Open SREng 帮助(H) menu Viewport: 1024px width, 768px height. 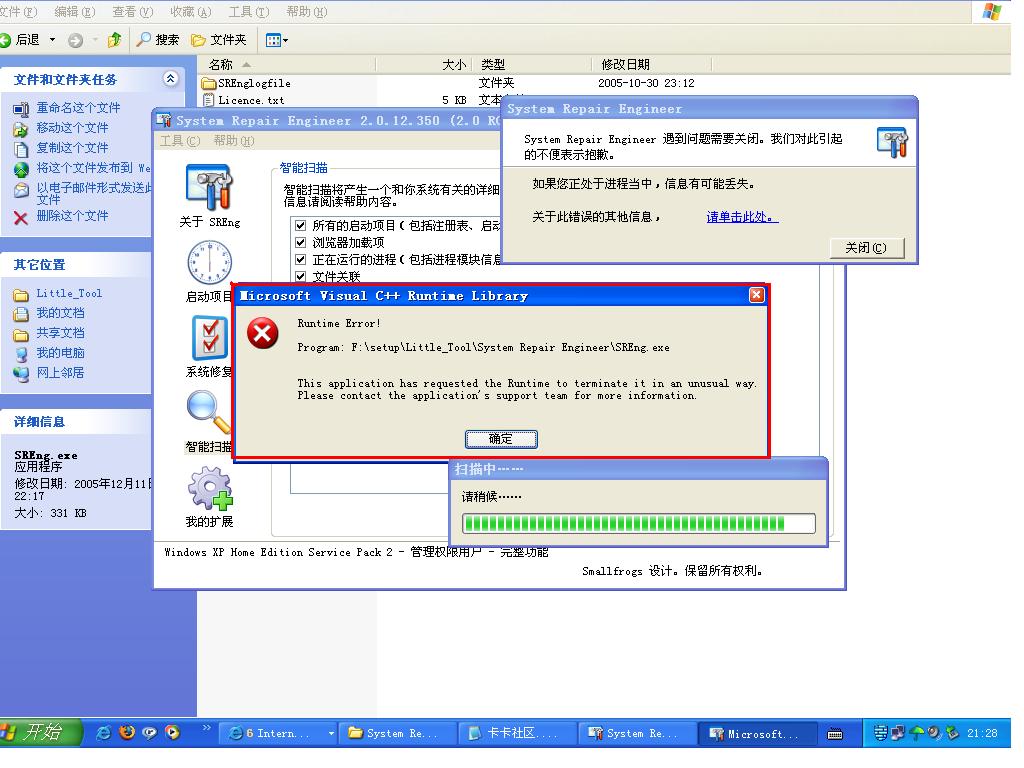coord(234,141)
